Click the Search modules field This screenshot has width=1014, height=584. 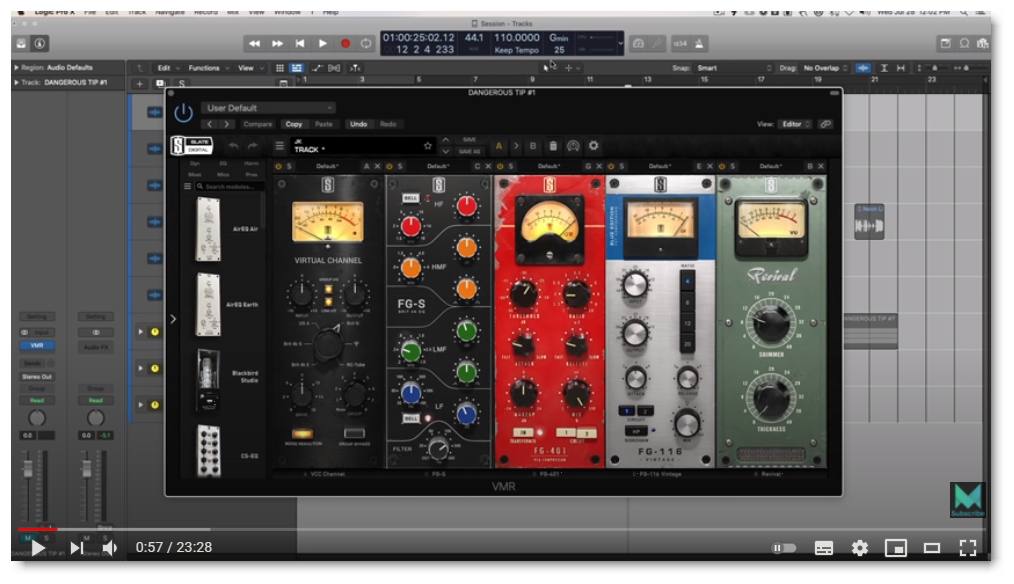tap(230, 186)
